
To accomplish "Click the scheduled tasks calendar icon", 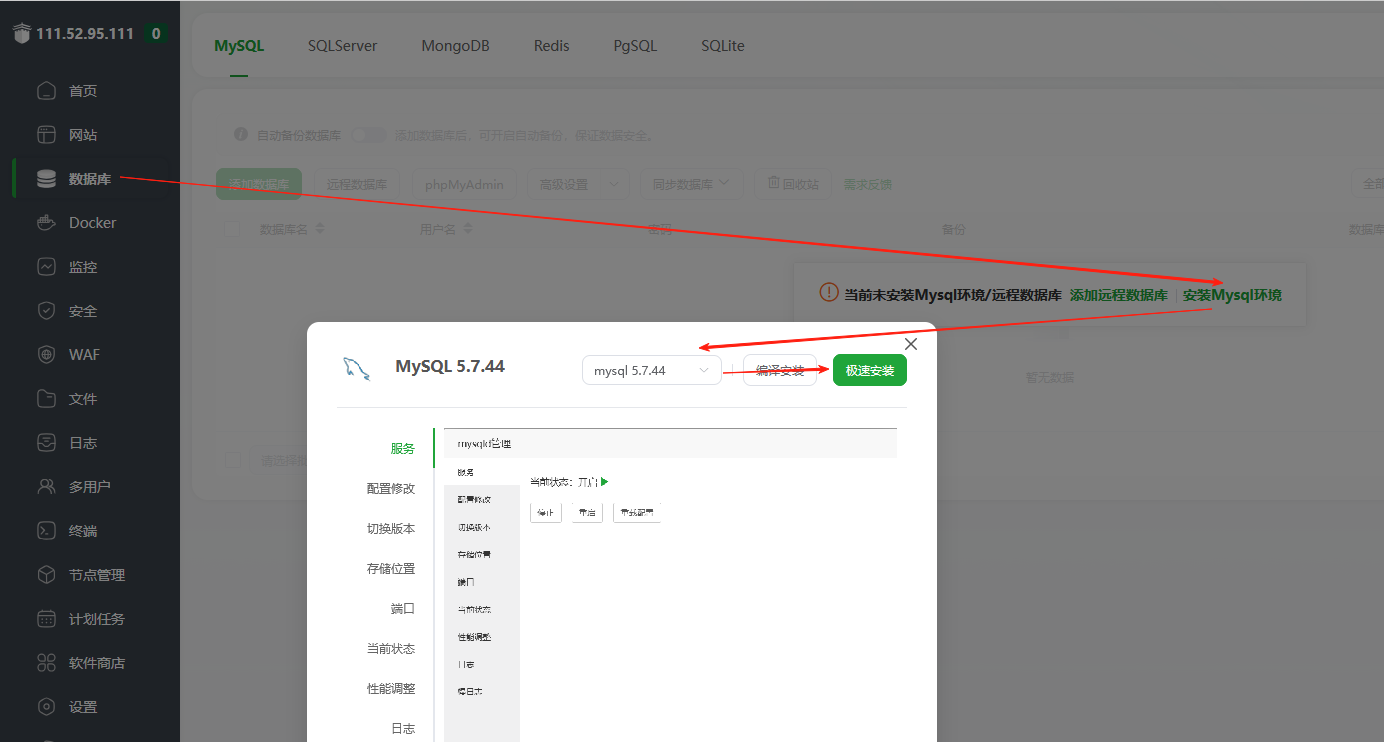I will point(47,619).
